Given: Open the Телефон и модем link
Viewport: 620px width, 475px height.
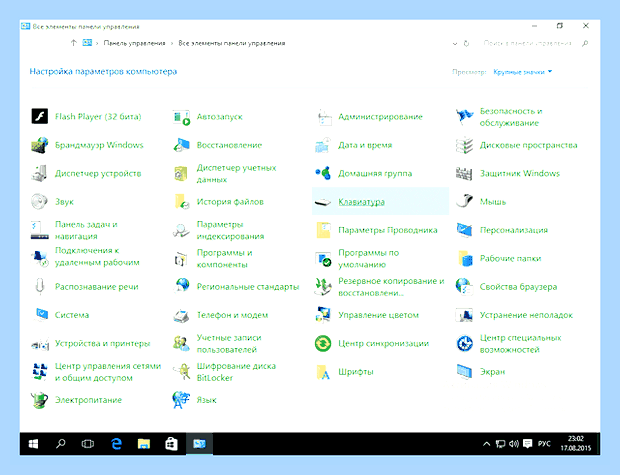Looking at the screenshot, I should coord(232,315).
